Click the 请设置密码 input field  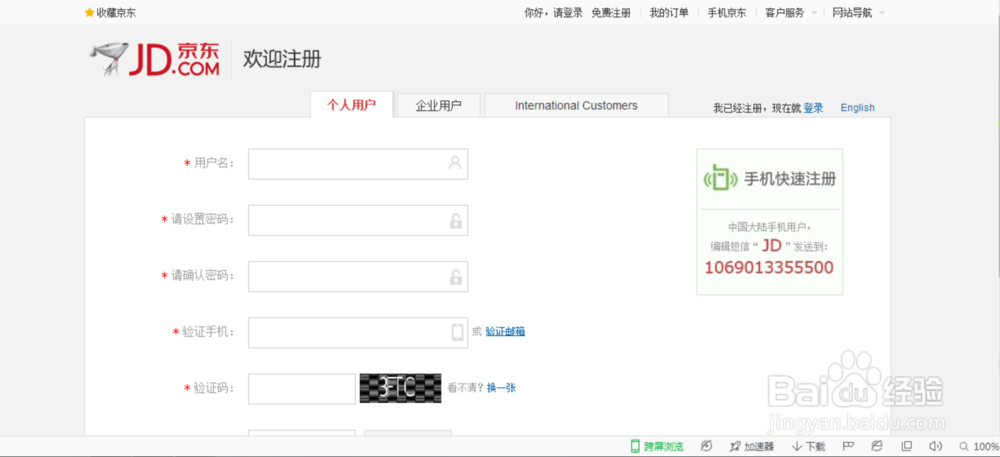click(358, 220)
